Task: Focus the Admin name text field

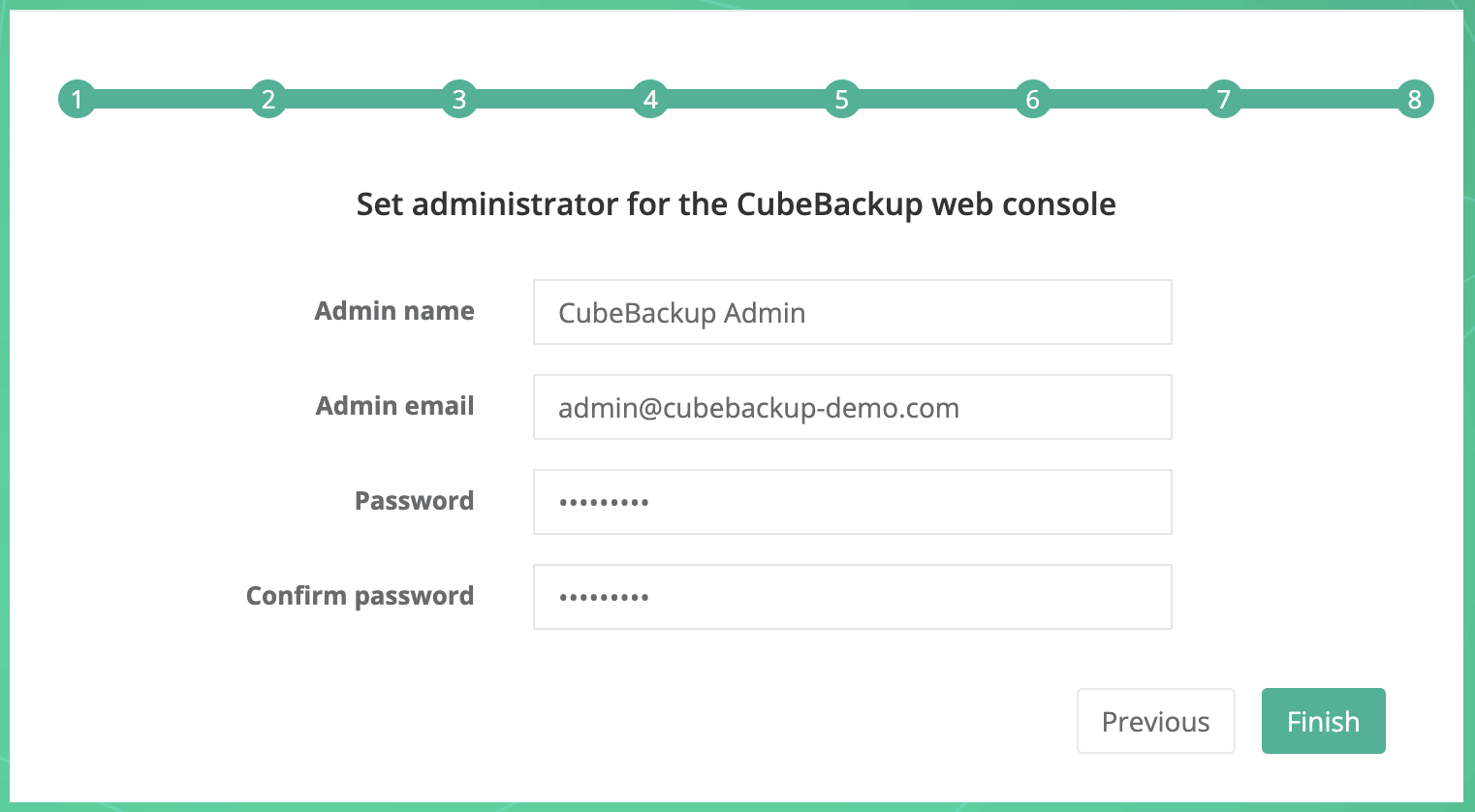Action: 852,312
